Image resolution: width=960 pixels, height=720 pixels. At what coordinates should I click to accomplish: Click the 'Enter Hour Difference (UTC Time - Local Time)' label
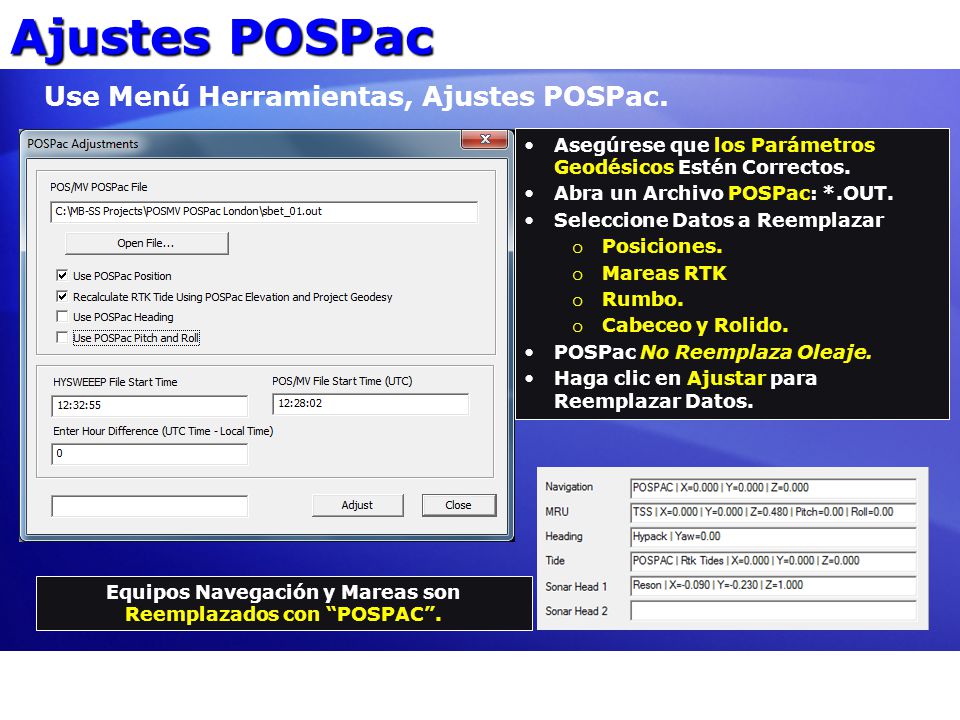tap(163, 431)
